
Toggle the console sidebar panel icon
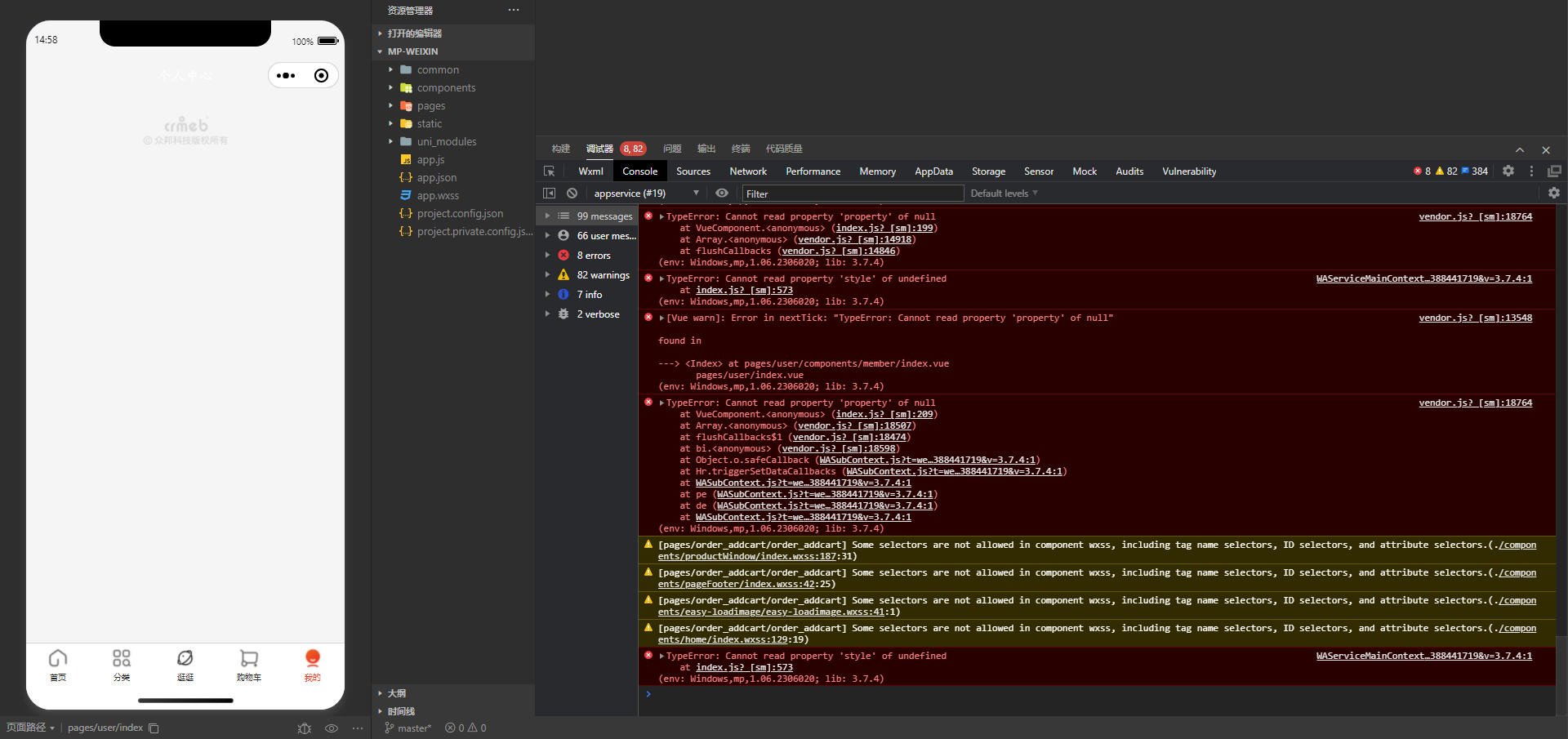click(x=550, y=194)
